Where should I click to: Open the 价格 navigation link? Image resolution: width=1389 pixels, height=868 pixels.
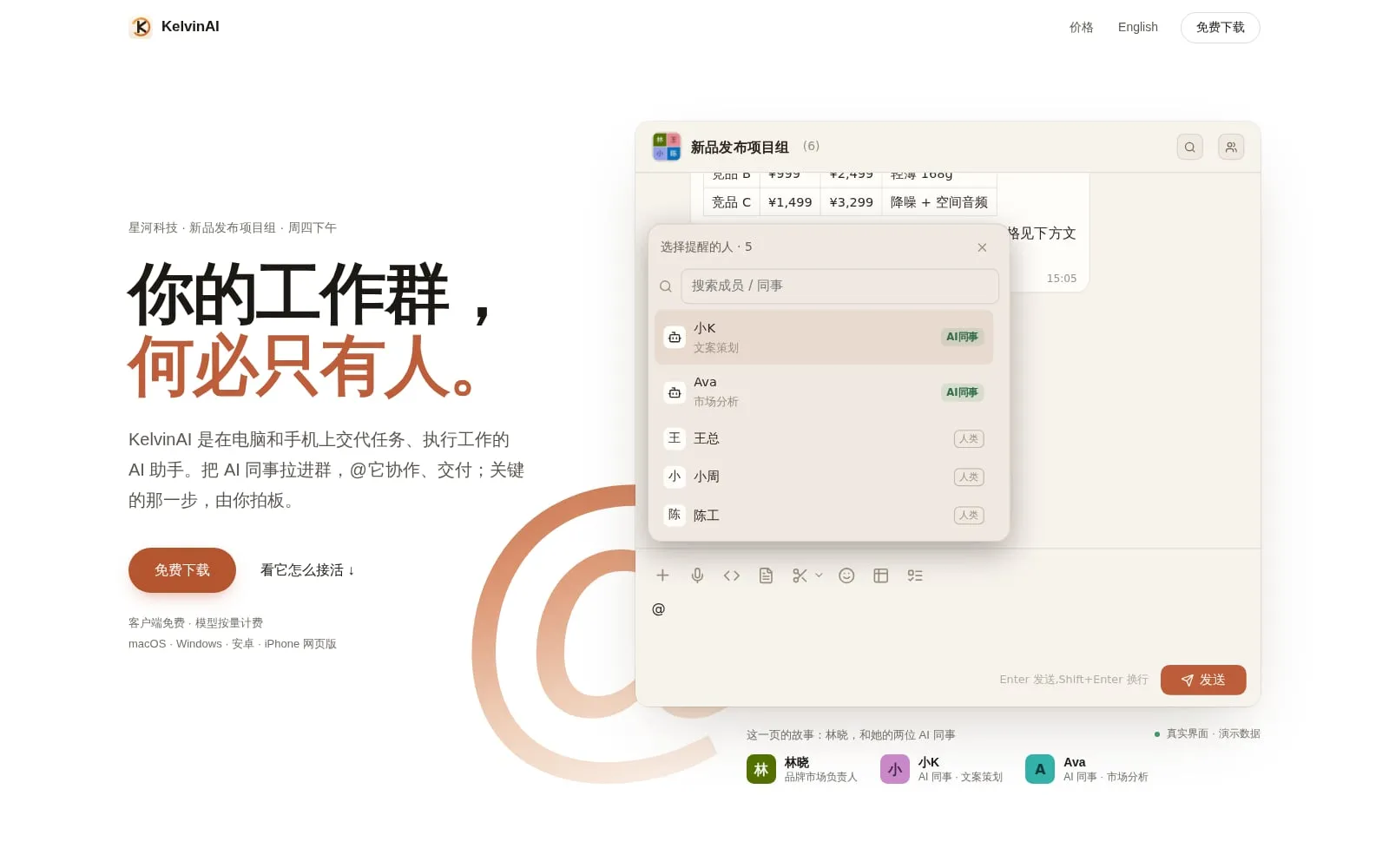1081,27
